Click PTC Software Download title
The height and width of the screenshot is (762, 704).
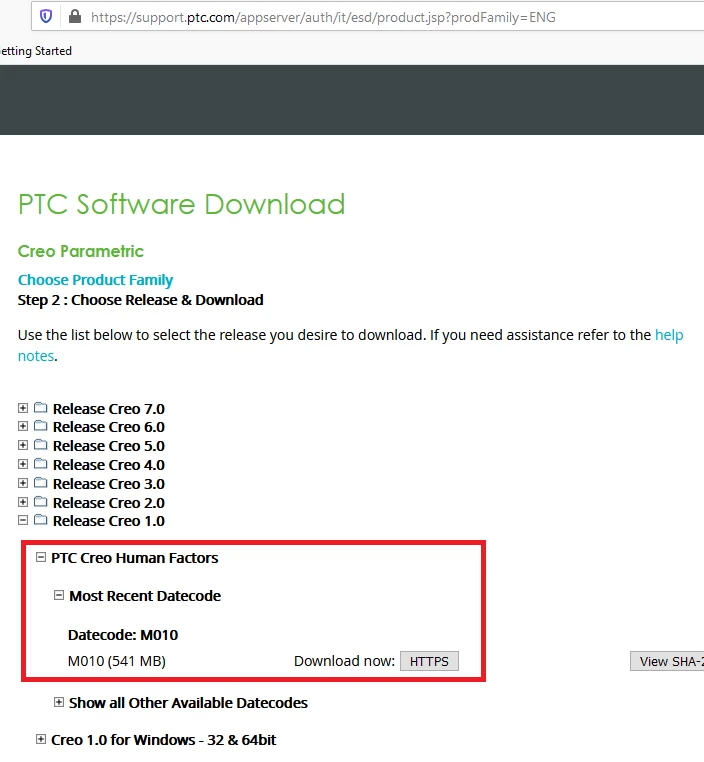pos(181,204)
